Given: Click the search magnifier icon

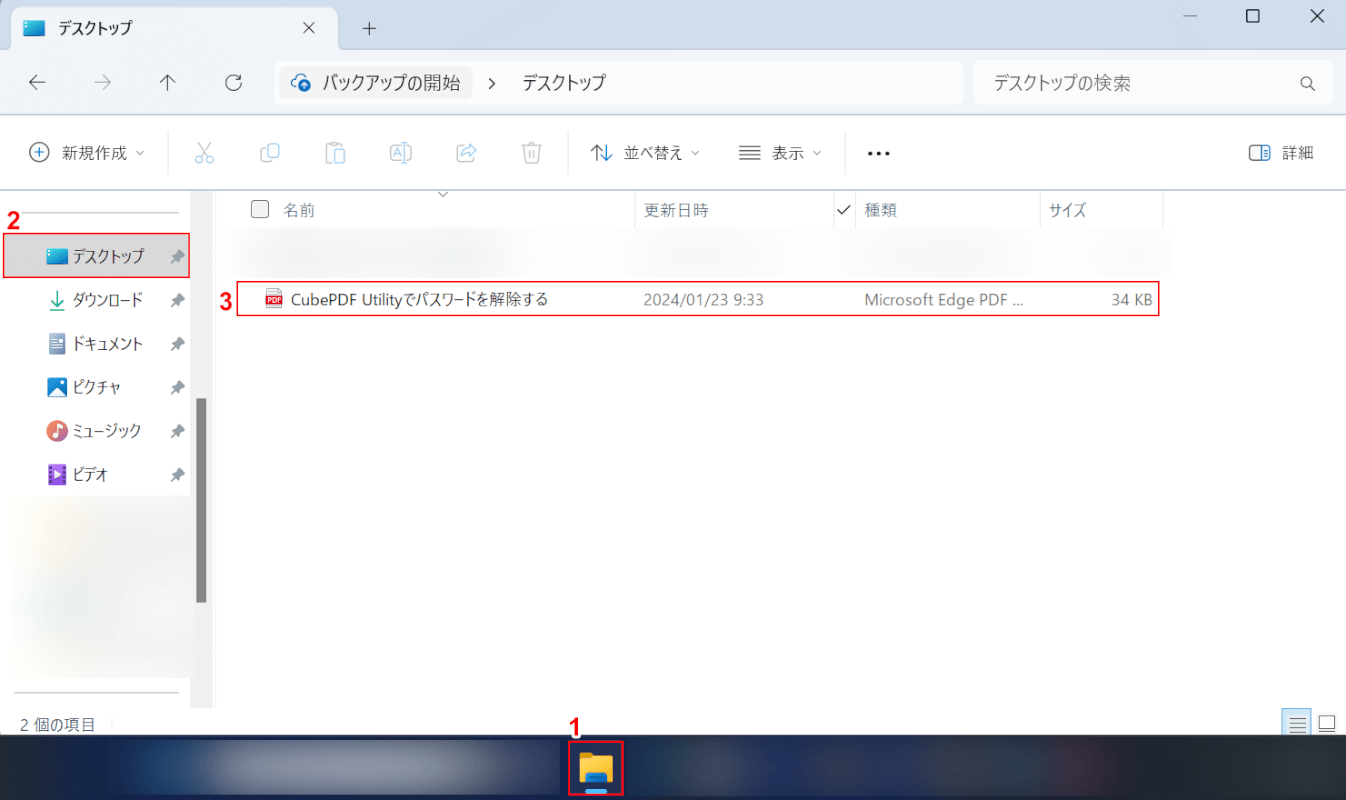Looking at the screenshot, I should 1307,83.
